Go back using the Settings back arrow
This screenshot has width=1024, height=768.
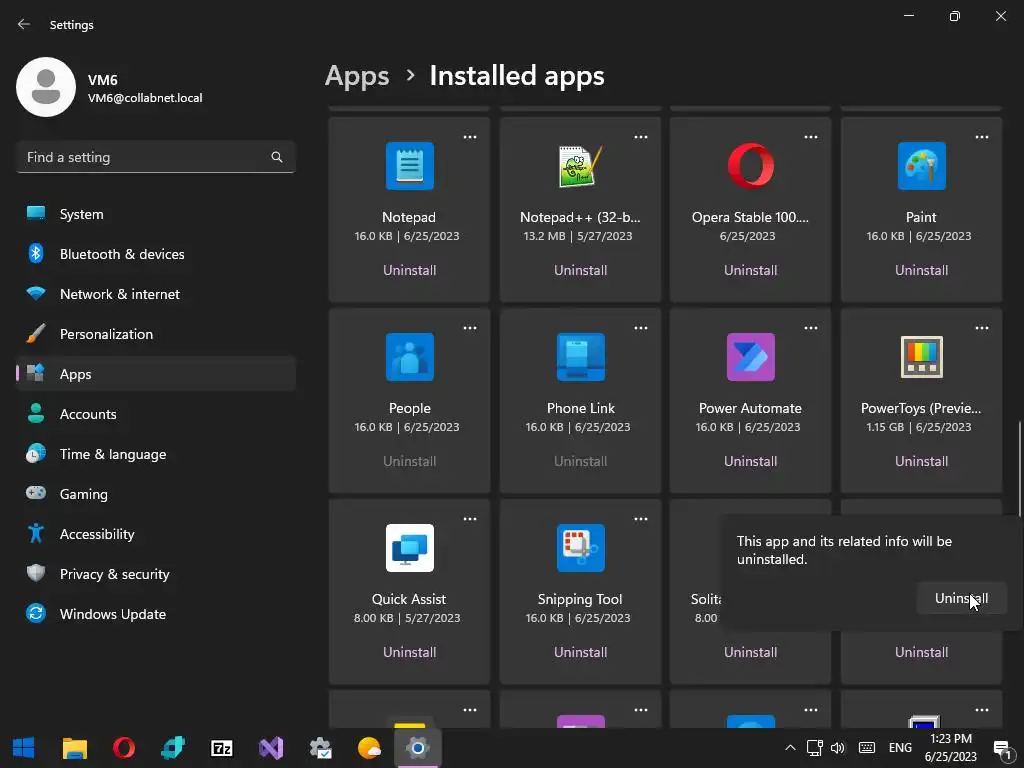coord(24,24)
